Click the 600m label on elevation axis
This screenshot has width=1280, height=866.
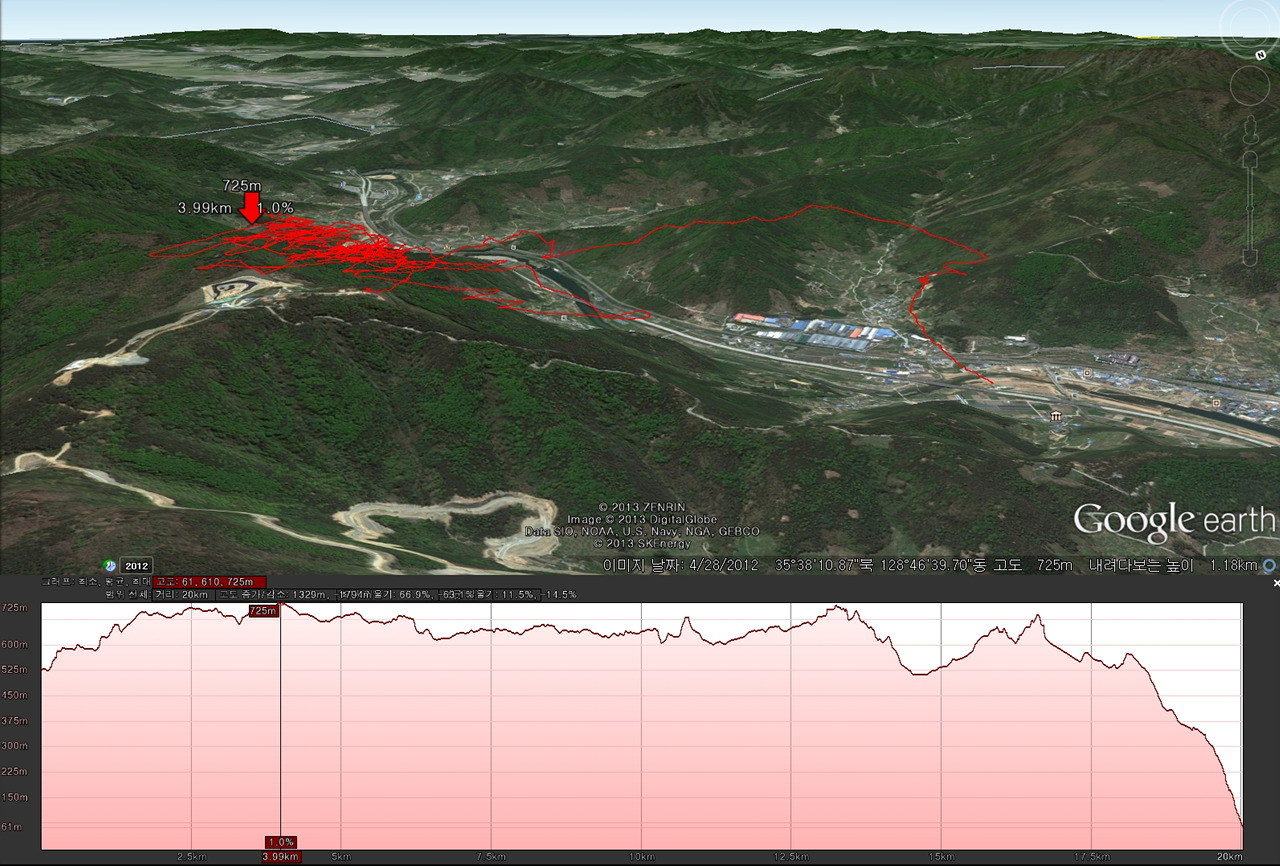(x=15, y=644)
